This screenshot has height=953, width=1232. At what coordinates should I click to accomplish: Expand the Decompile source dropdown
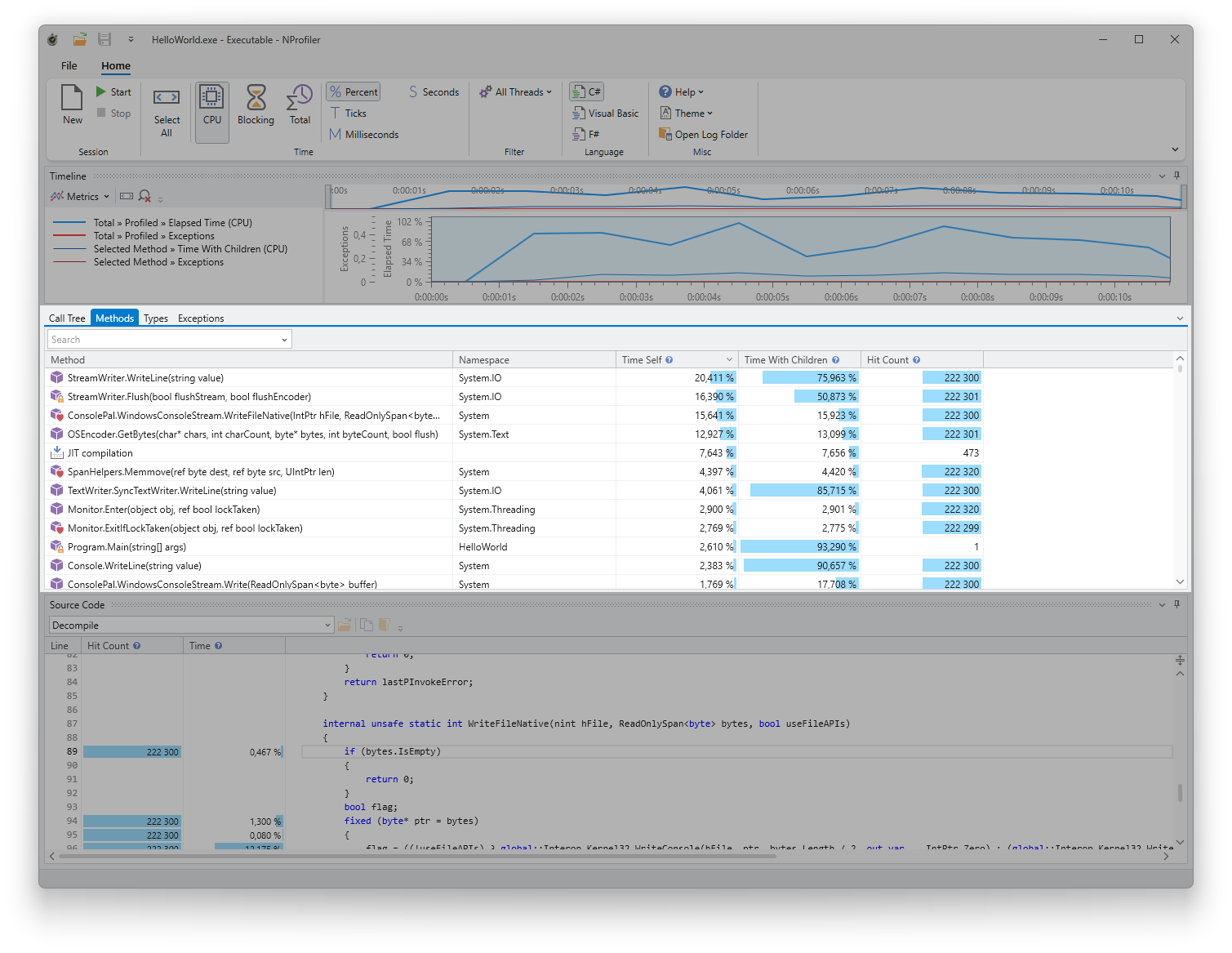327,626
